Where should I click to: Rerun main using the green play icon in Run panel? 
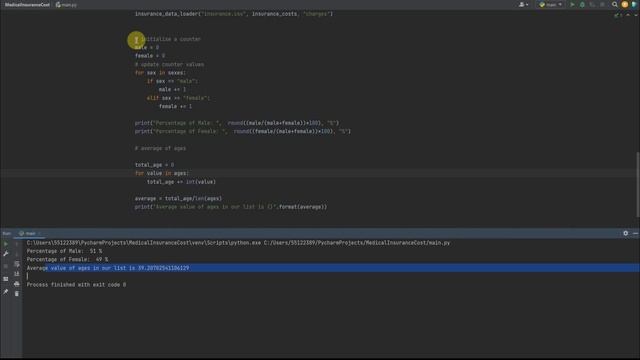pos(6,244)
